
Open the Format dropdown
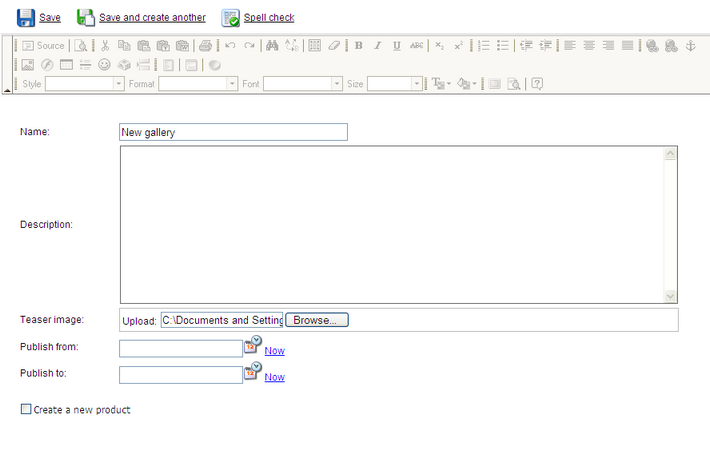[196, 84]
